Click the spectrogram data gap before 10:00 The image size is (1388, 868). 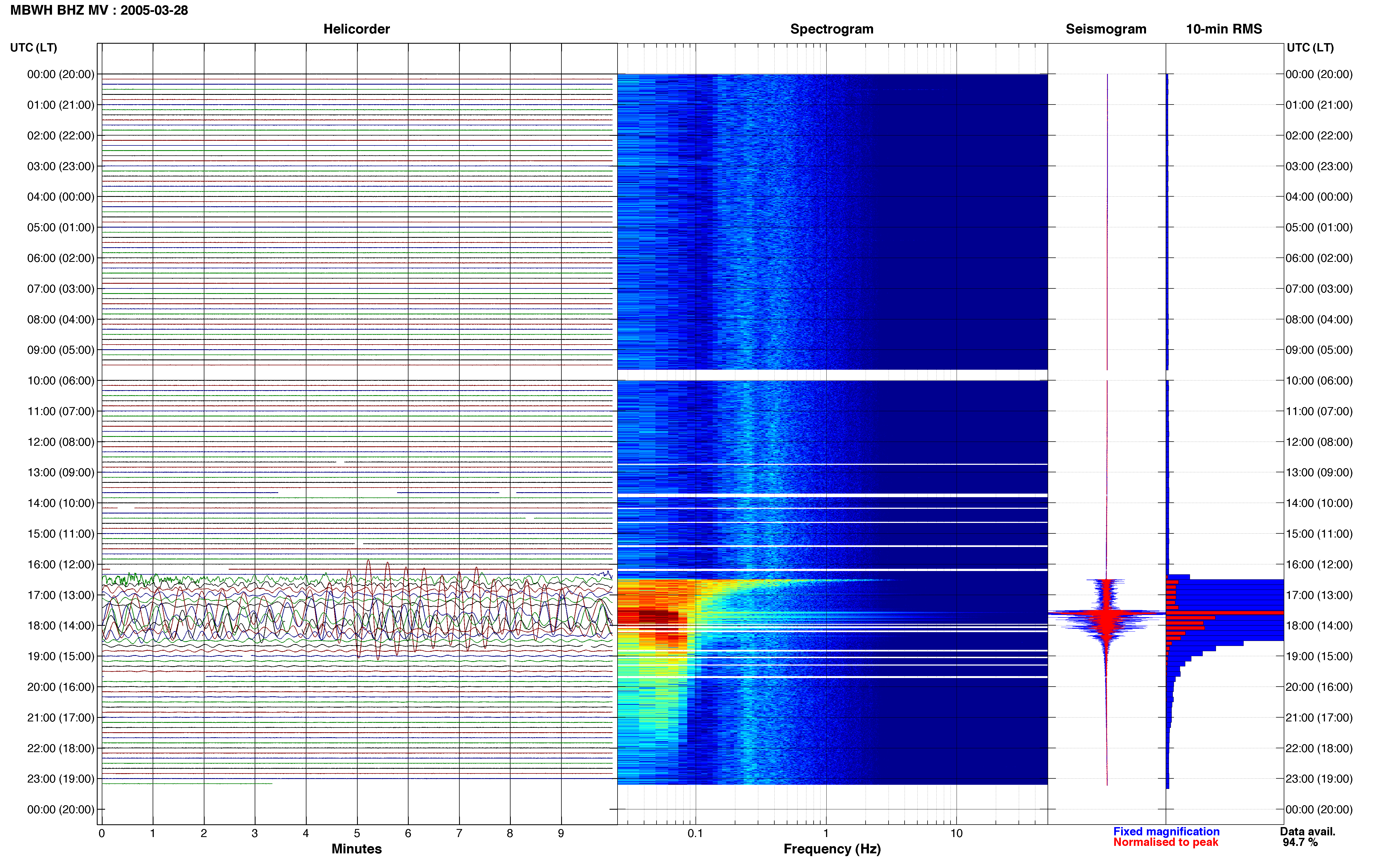pos(832,375)
